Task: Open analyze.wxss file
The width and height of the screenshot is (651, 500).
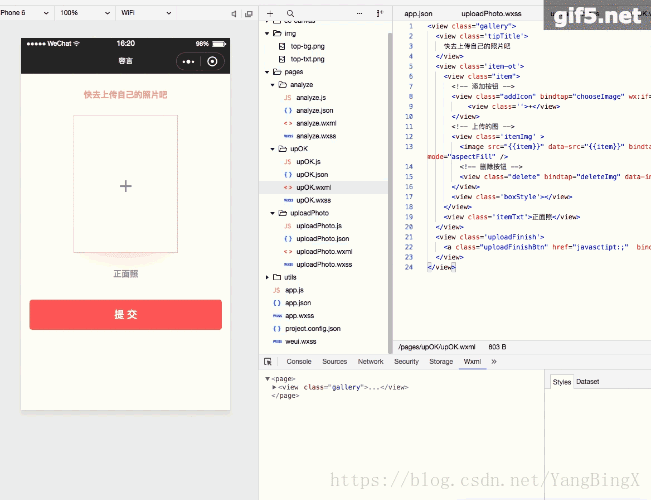Action: (316, 136)
